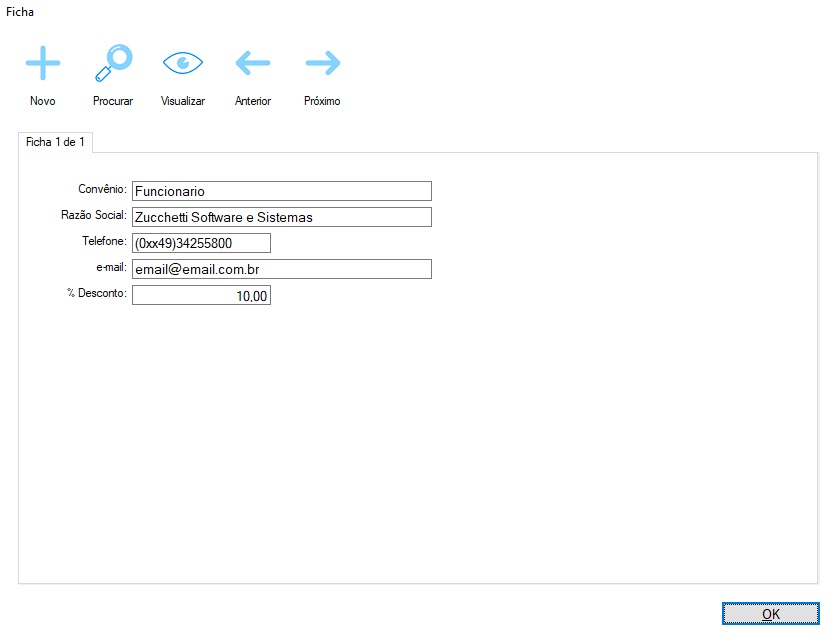
Task: Focus the Convênio field containing Funcionario
Action: click(281, 191)
